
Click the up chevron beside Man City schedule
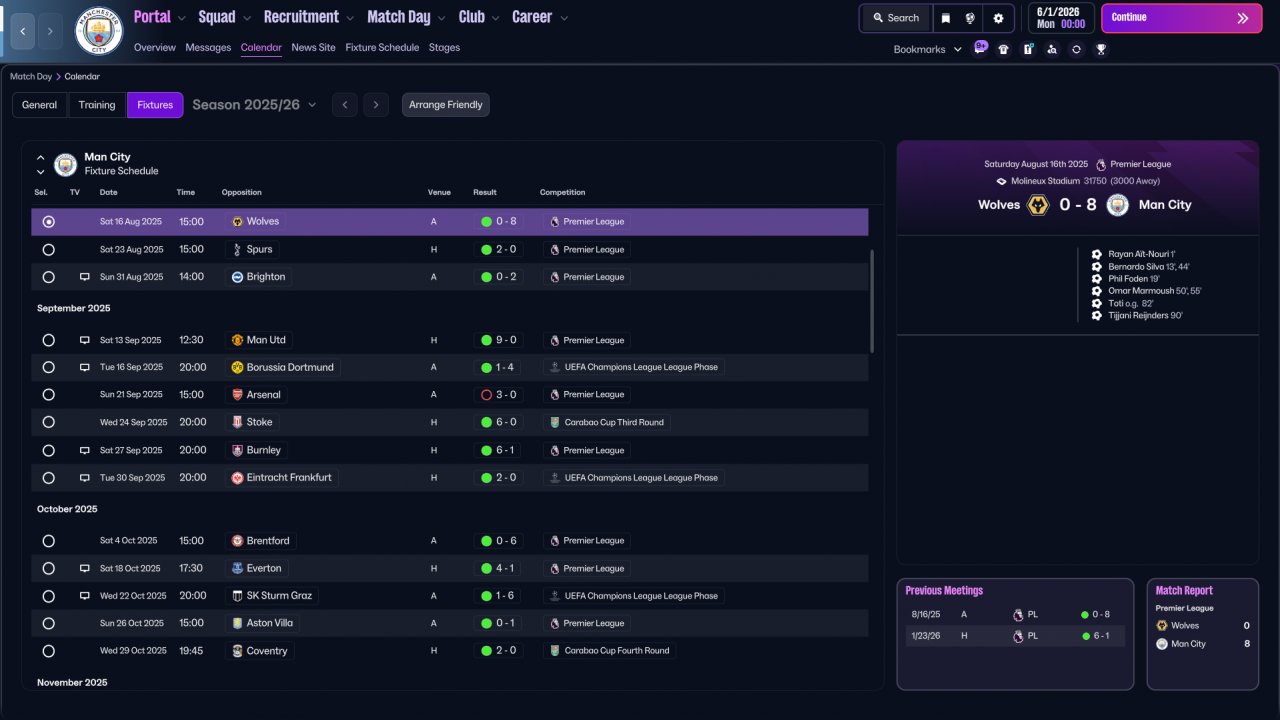[41, 157]
